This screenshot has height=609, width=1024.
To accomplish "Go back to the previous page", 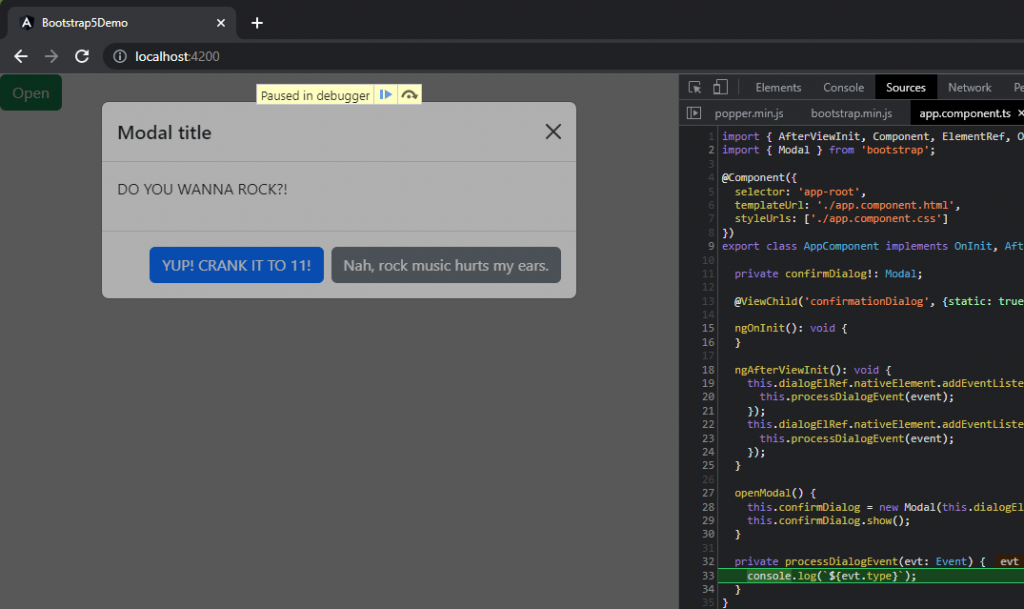I will (21, 57).
